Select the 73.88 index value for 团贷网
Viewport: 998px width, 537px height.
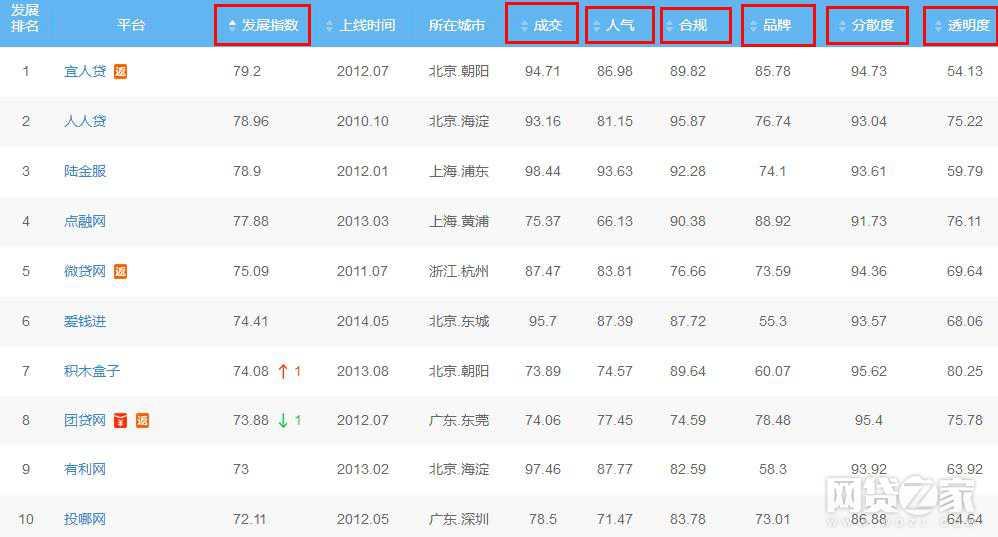click(251, 421)
